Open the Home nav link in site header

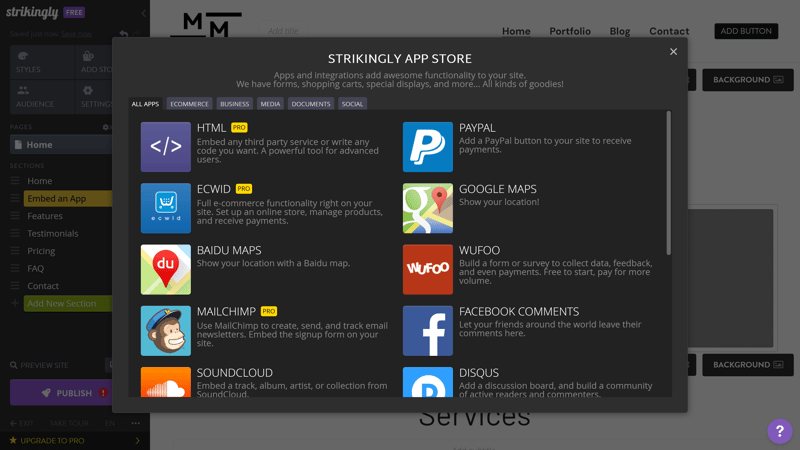tap(516, 31)
